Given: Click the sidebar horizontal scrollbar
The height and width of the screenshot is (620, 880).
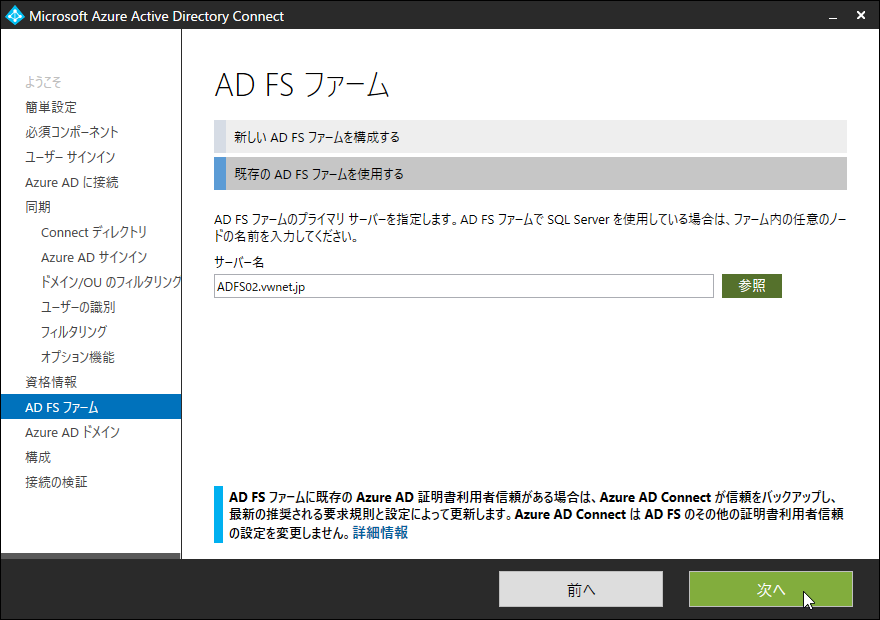Looking at the screenshot, I should point(90,556).
